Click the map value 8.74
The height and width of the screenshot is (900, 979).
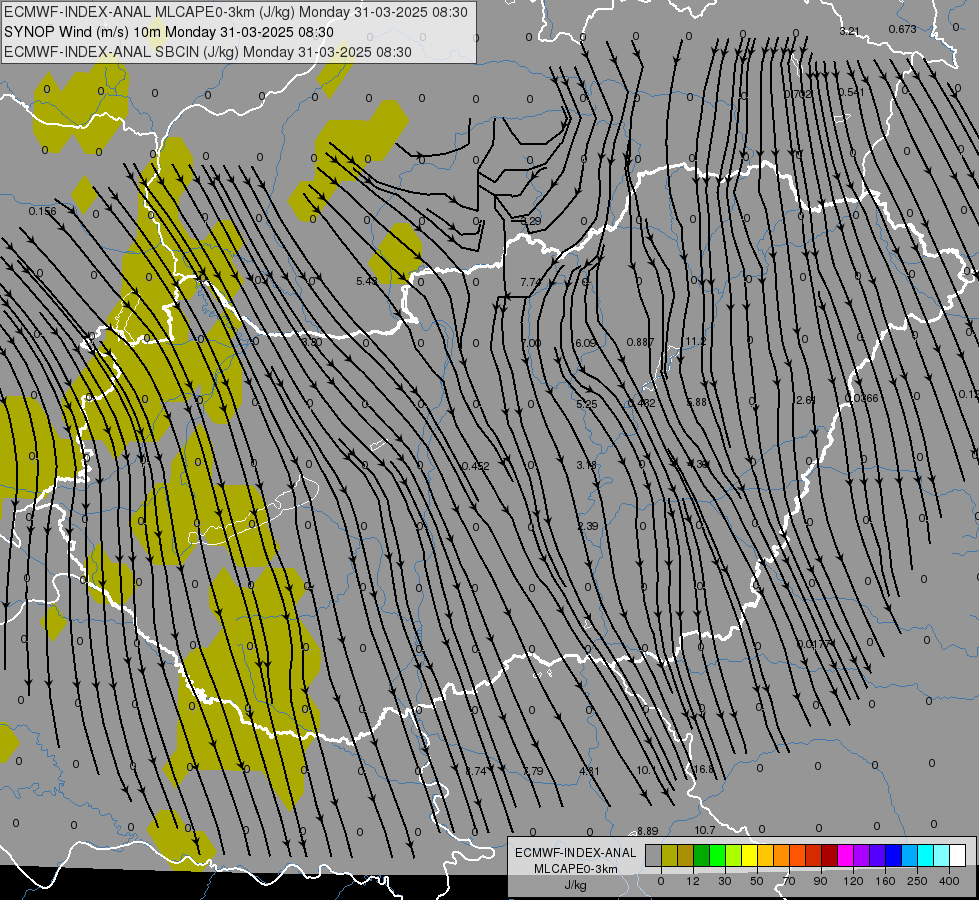click(x=476, y=771)
